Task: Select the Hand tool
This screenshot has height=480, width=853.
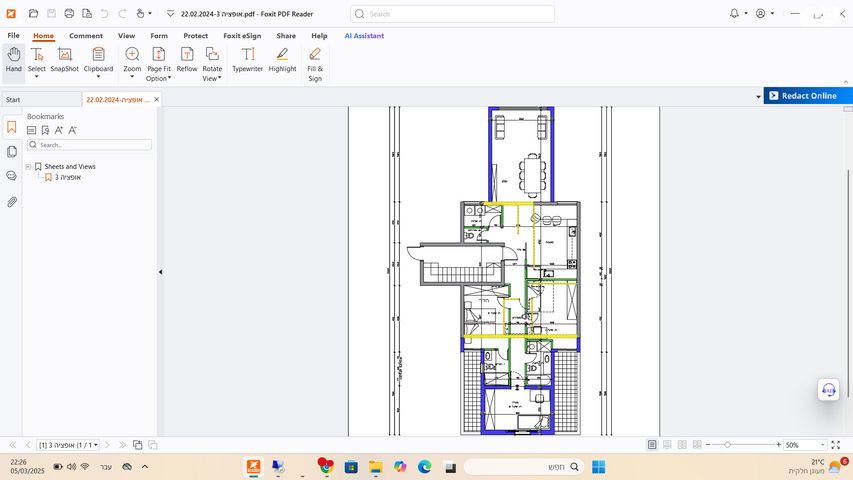Action: pyautogui.click(x=13, y=59)
